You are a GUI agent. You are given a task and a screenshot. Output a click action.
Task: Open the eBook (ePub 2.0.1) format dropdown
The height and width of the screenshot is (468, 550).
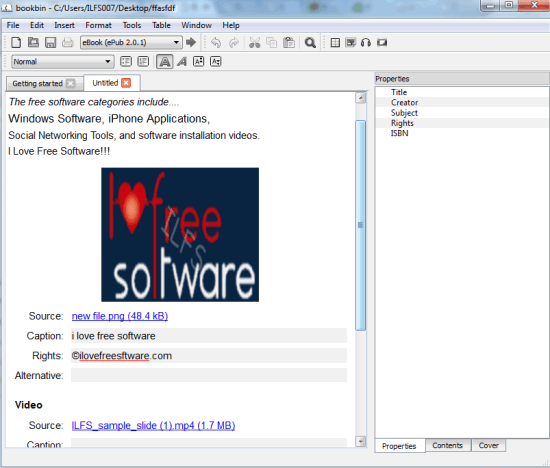[131, 42]
